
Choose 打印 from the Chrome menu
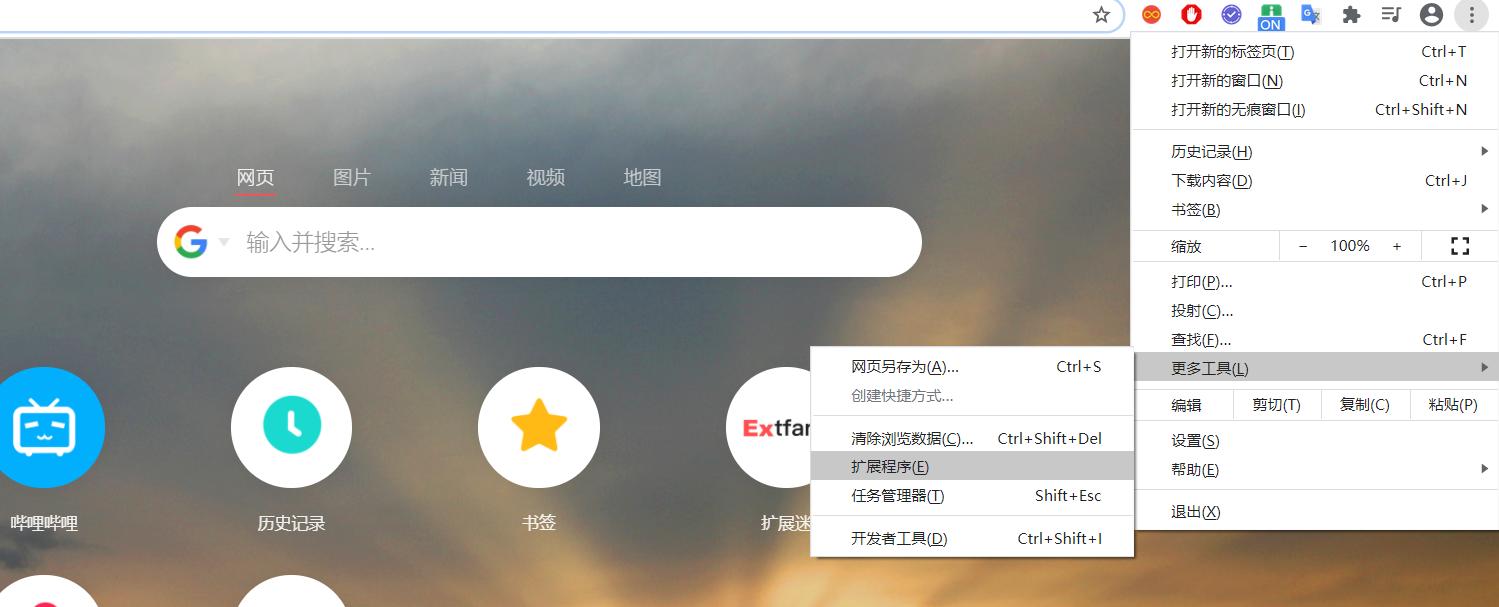coord(1315,282)
